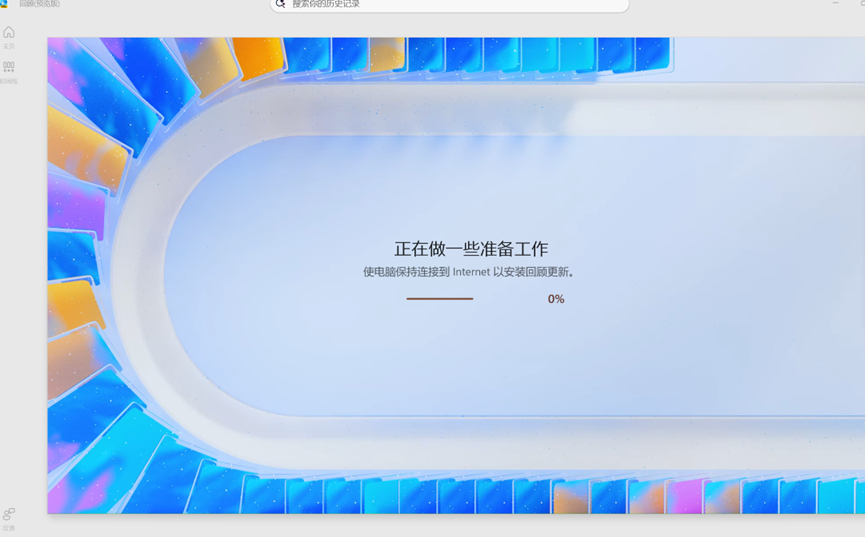Click the magnifier icon in search box
865x537 pixels.
click(281, 4)
